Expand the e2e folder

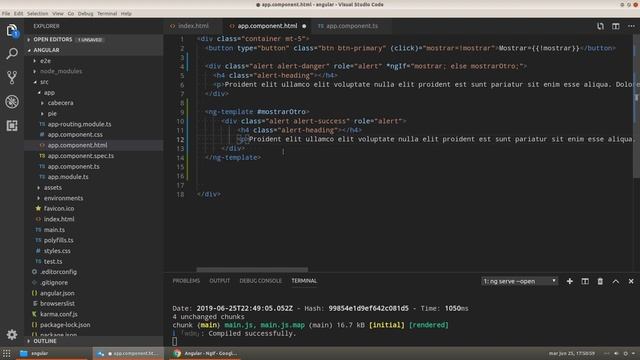(x=45, y=61)
